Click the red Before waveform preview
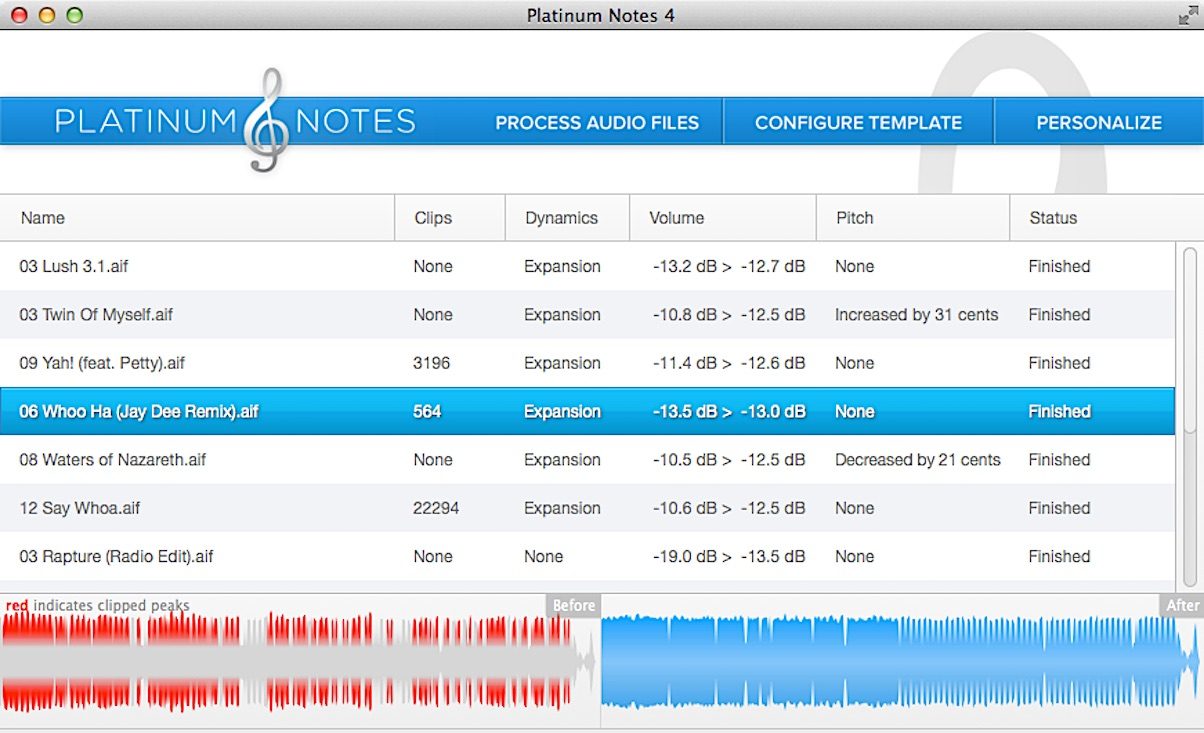The height and width of the screenshot is (733, 1204). 290,662
